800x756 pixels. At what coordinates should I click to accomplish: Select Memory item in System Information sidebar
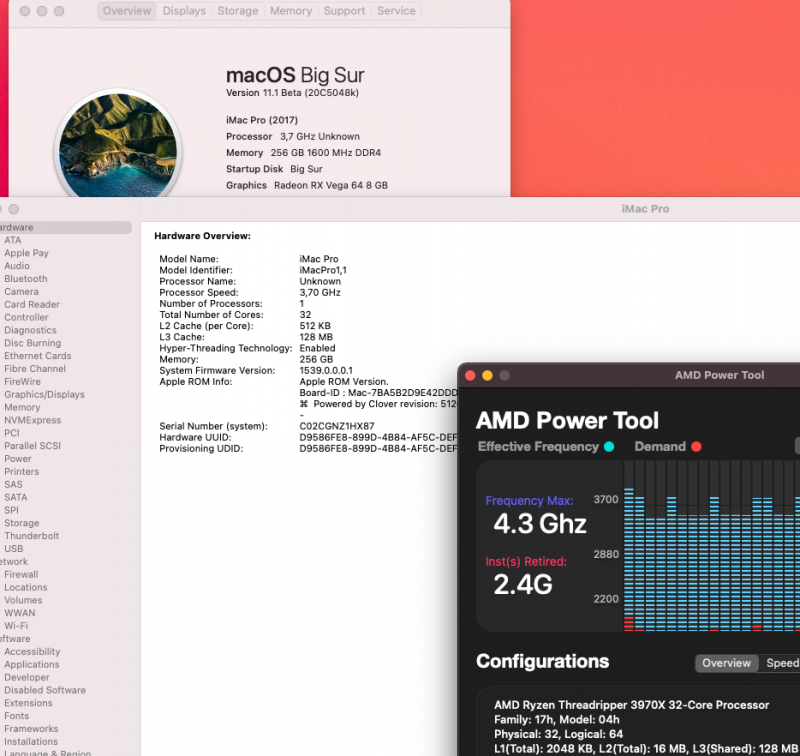point(22,407)
